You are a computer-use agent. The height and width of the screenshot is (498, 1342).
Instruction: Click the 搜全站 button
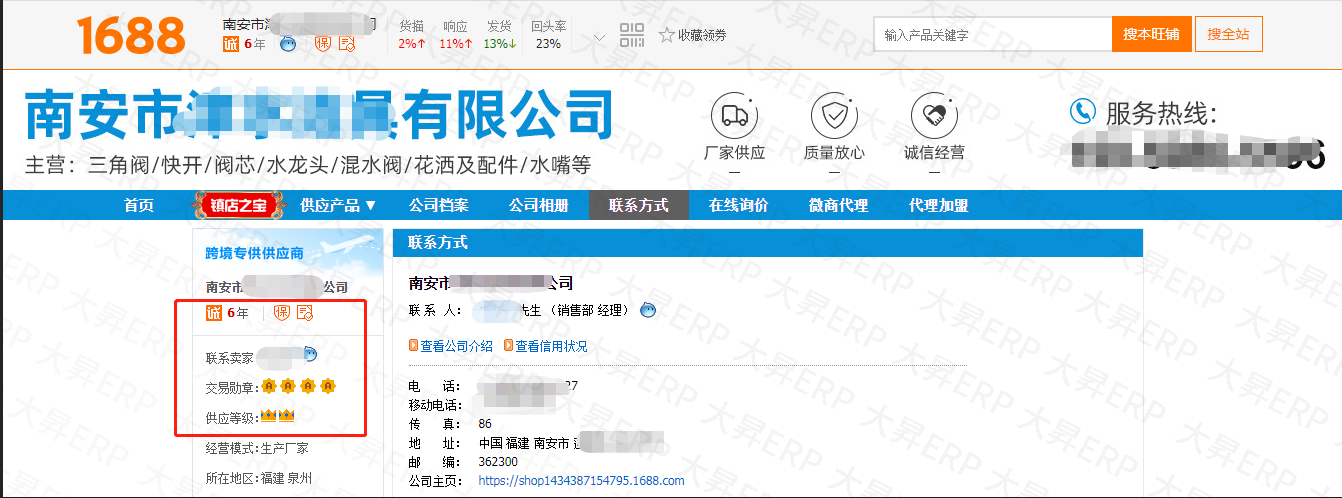point(1228,35)
